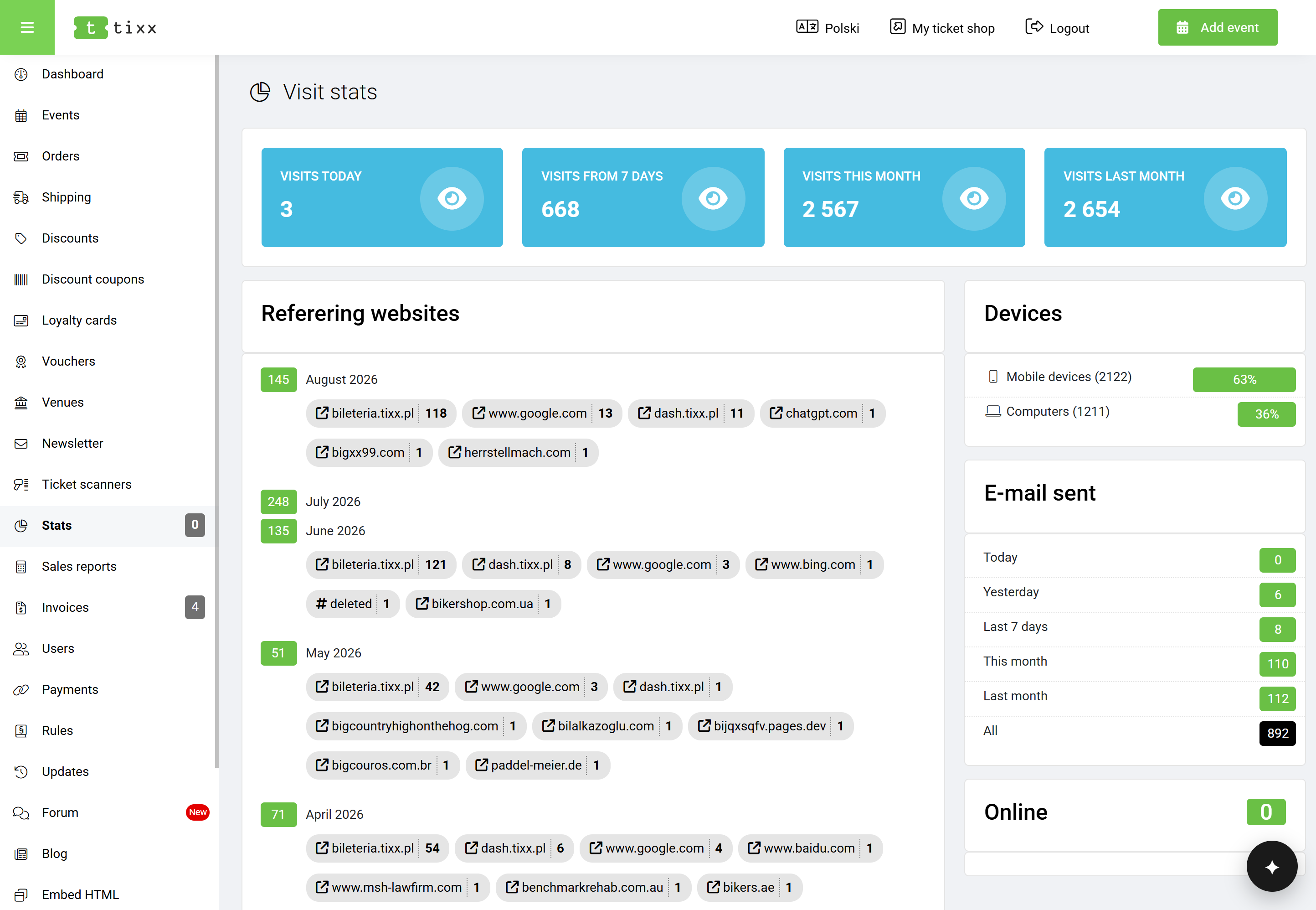
Task: Toggle the hamburger menu button
Action: [x=27, y=27]
